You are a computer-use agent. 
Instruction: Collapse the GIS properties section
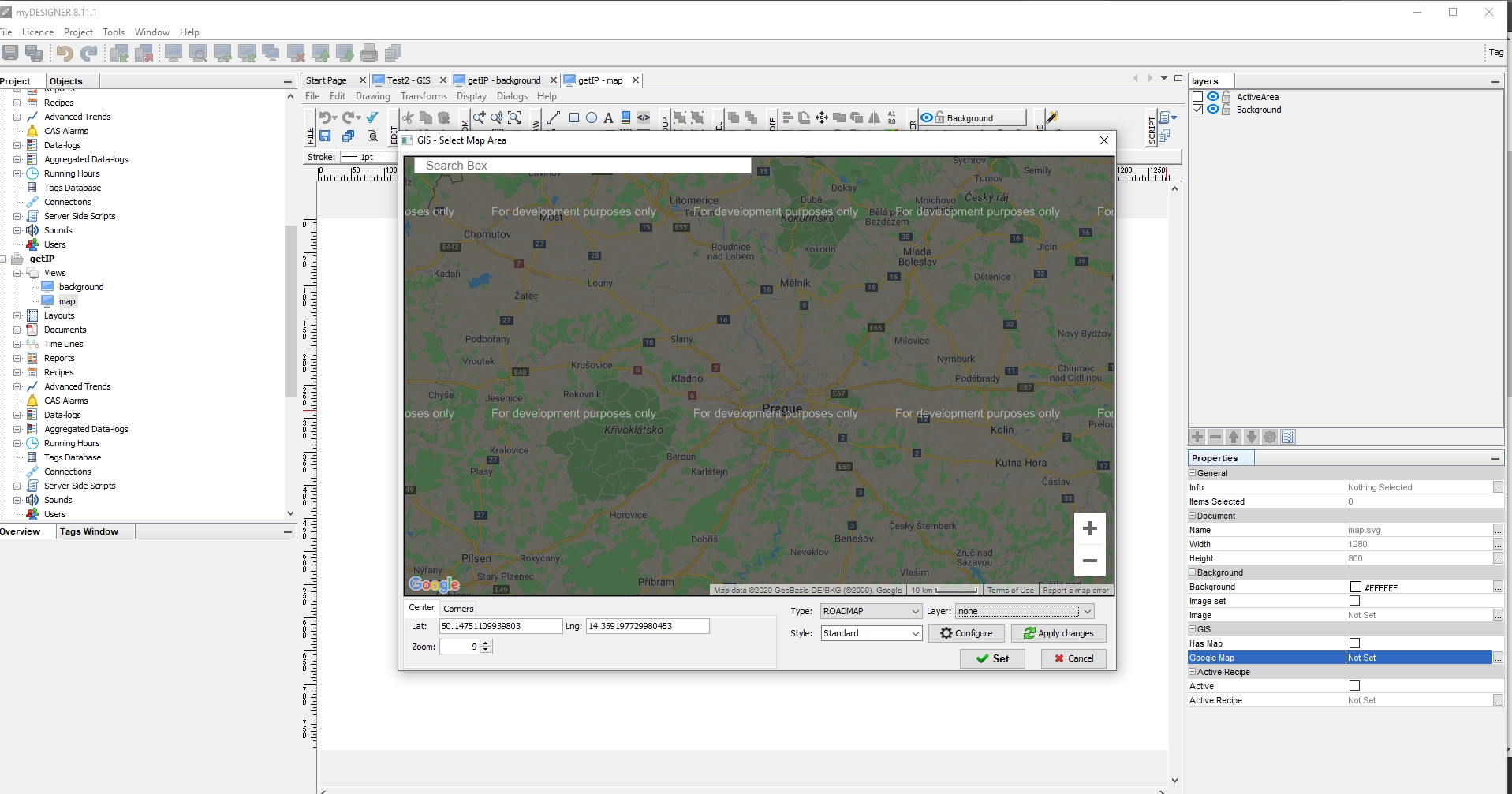(1193, 629)
